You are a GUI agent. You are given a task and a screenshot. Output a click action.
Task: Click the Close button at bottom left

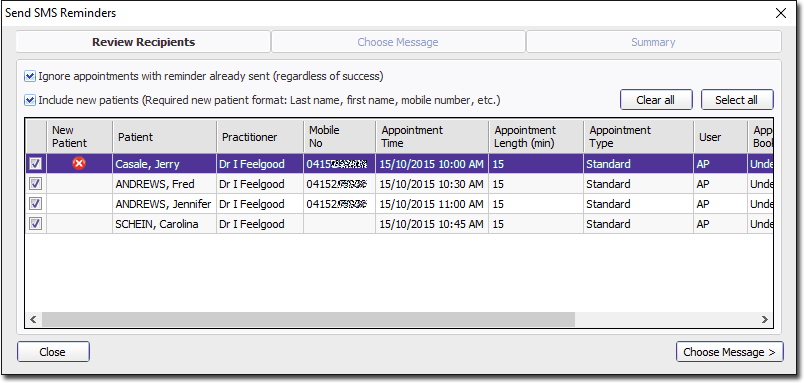[53, 352]
